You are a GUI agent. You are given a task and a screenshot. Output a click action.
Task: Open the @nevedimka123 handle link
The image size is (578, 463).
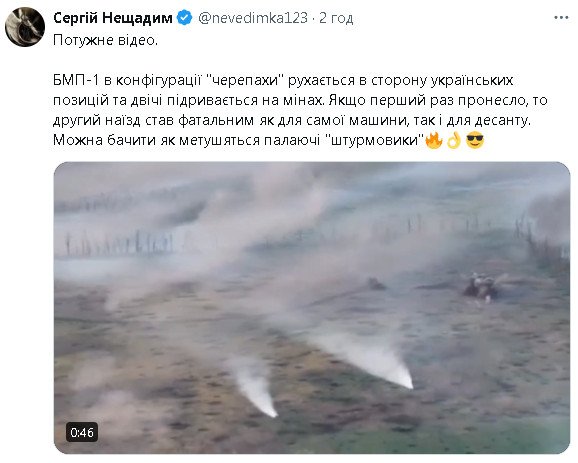tap(253, 18)
